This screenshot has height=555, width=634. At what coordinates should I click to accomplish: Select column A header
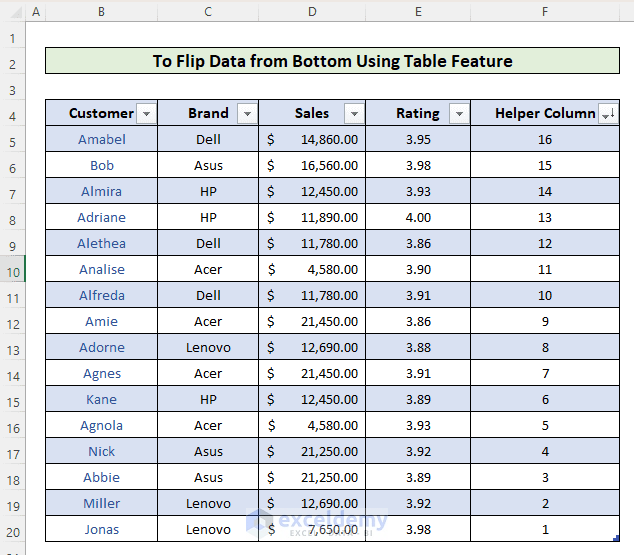36,12
